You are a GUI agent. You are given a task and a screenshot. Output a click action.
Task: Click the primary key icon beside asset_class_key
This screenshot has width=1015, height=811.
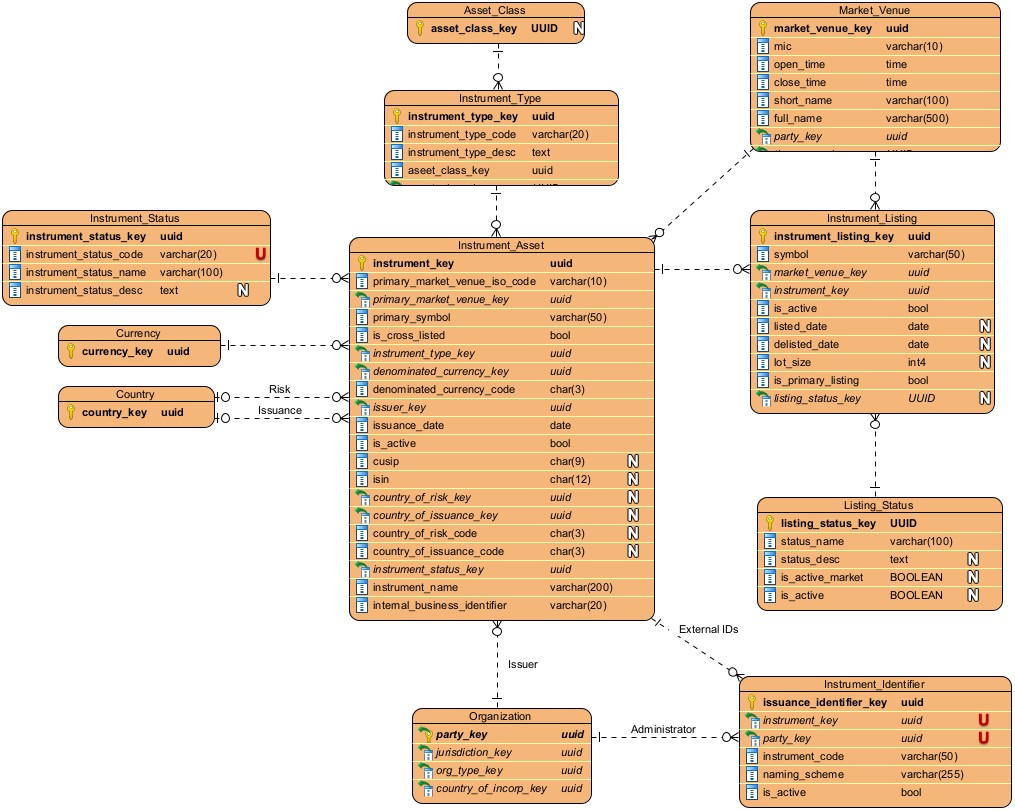pos(421,29)
